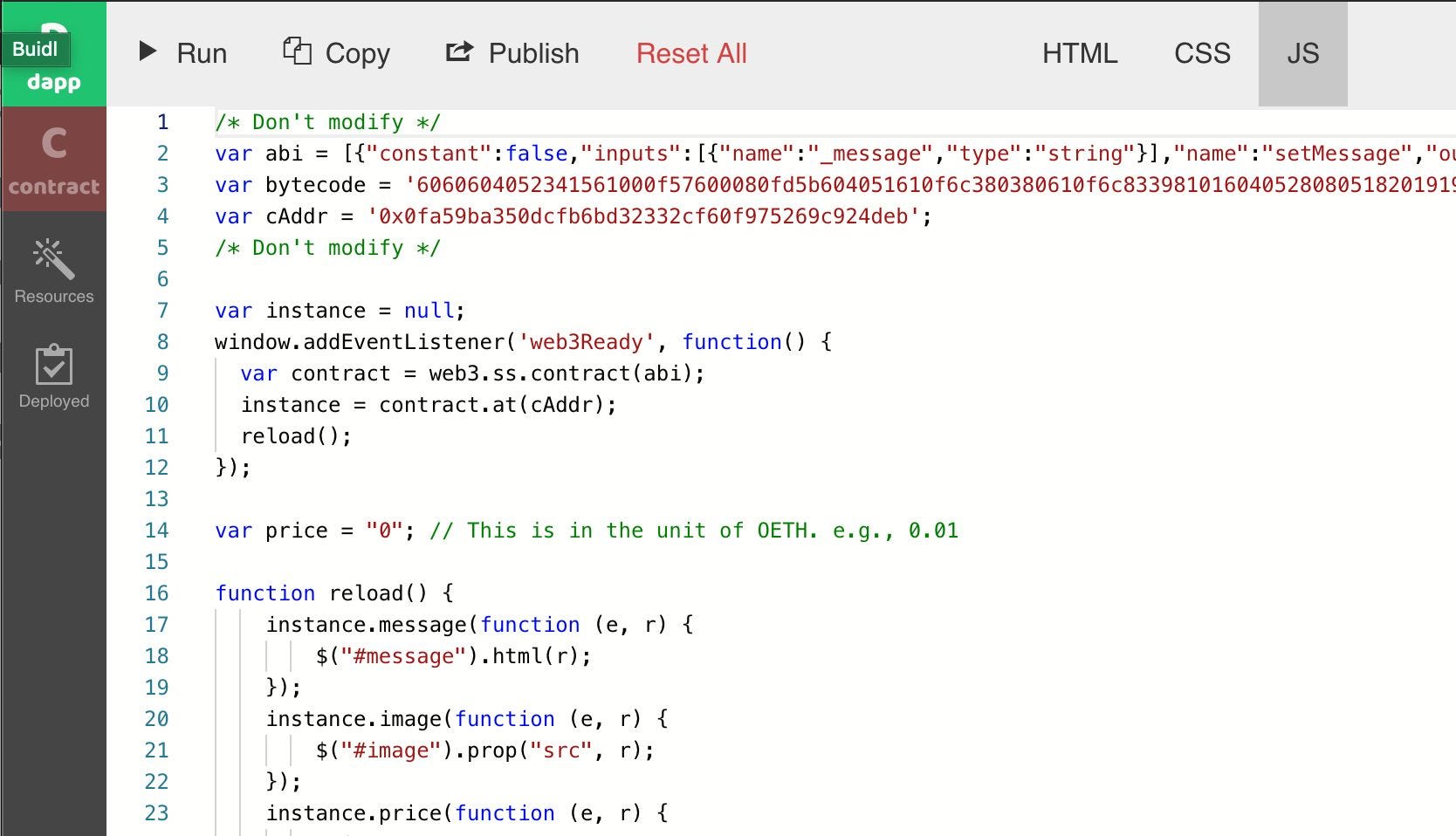Click the red Reset All link
The height and width of the screenshot is (836, 1456).
(691, 53)
